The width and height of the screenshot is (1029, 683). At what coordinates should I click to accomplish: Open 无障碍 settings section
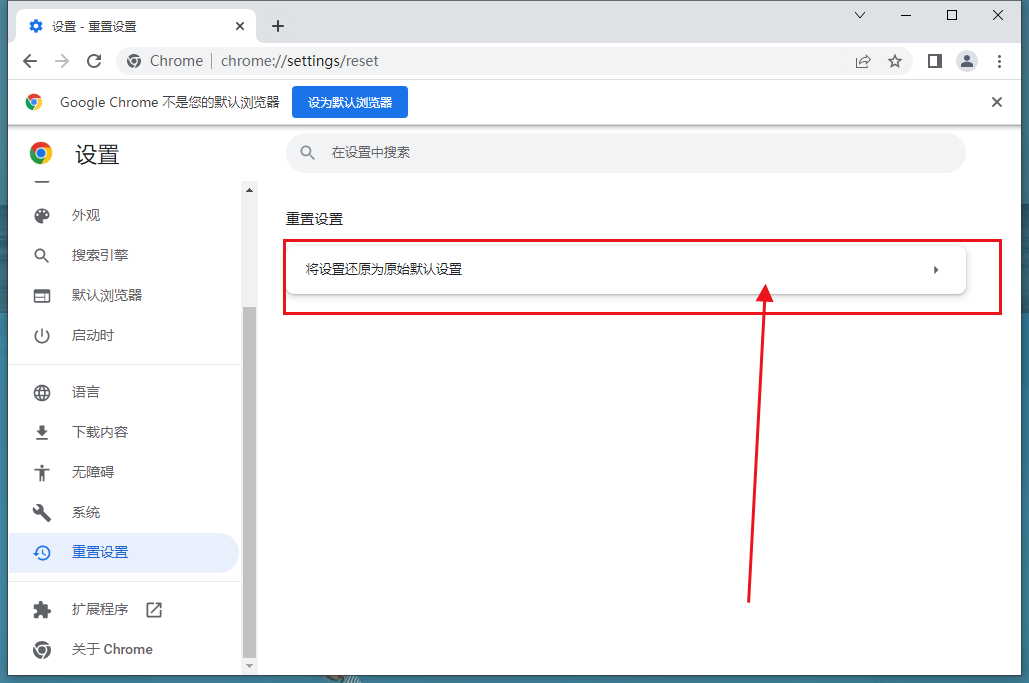[x=123, y=472]
